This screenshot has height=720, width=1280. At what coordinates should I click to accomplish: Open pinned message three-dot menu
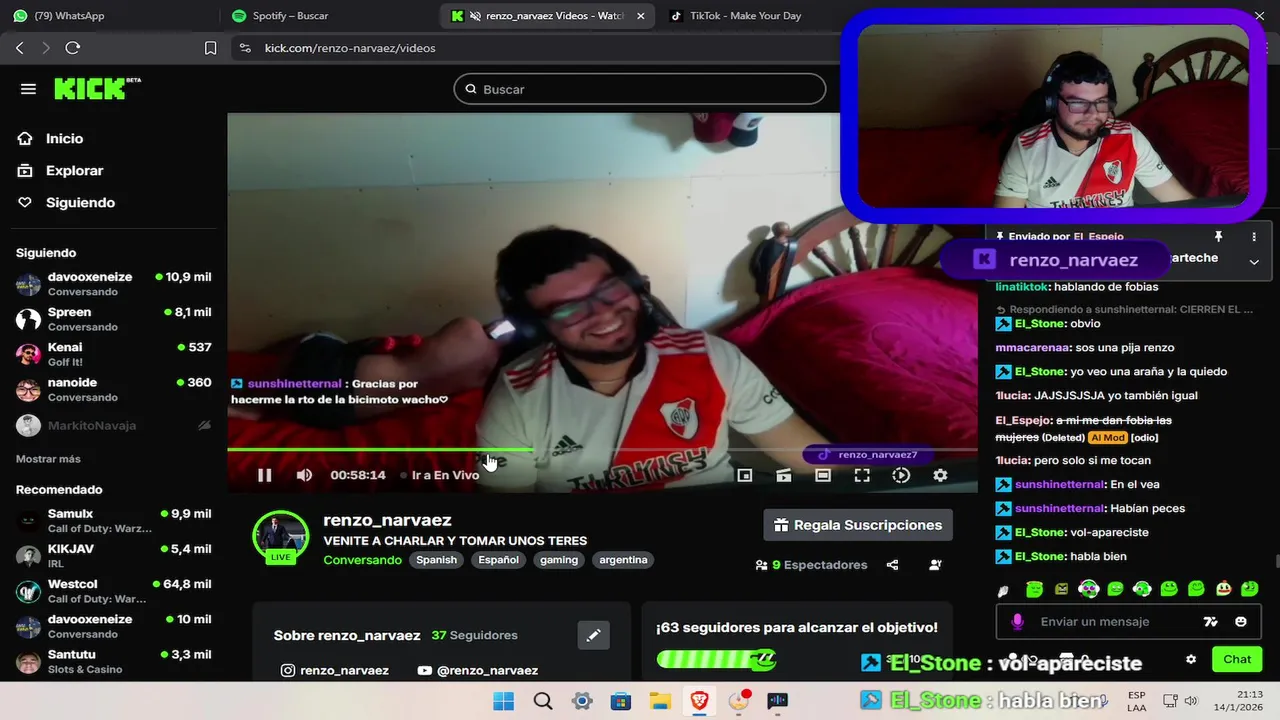1254,237
